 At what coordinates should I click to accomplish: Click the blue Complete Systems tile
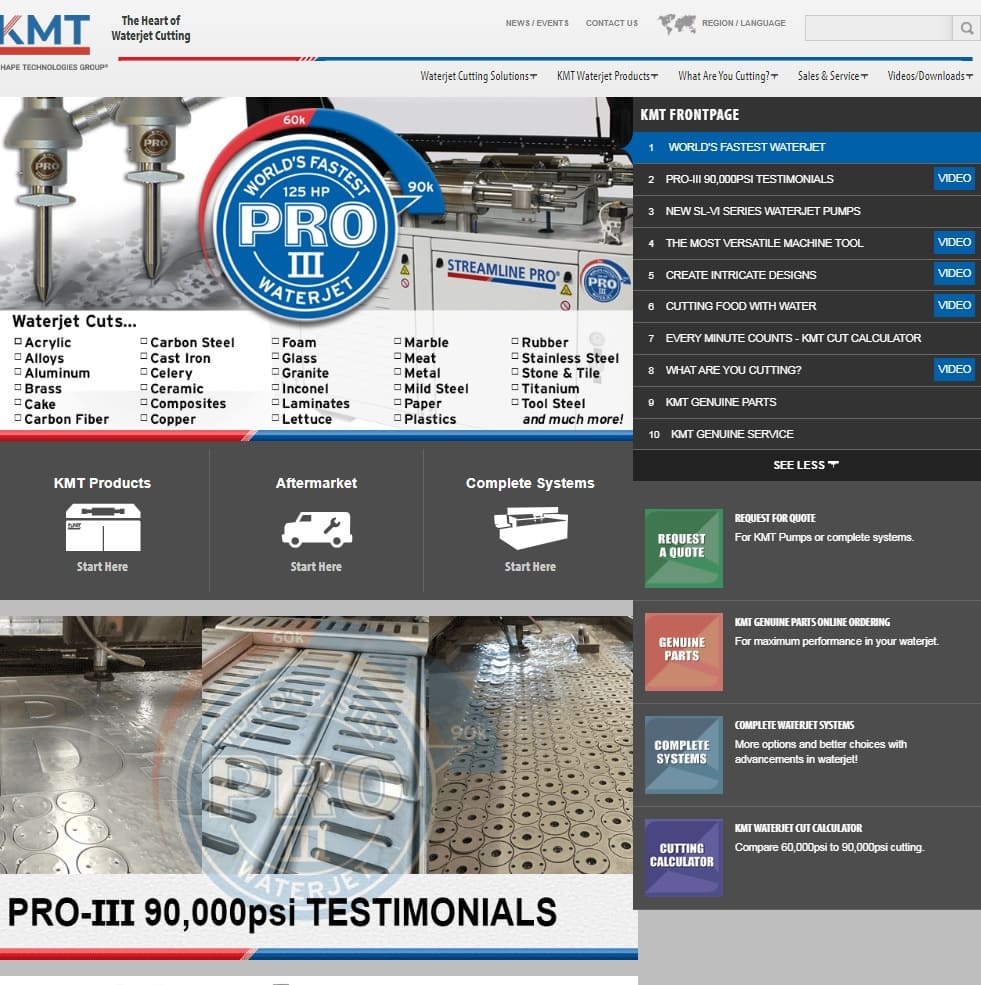pos(683,754)
